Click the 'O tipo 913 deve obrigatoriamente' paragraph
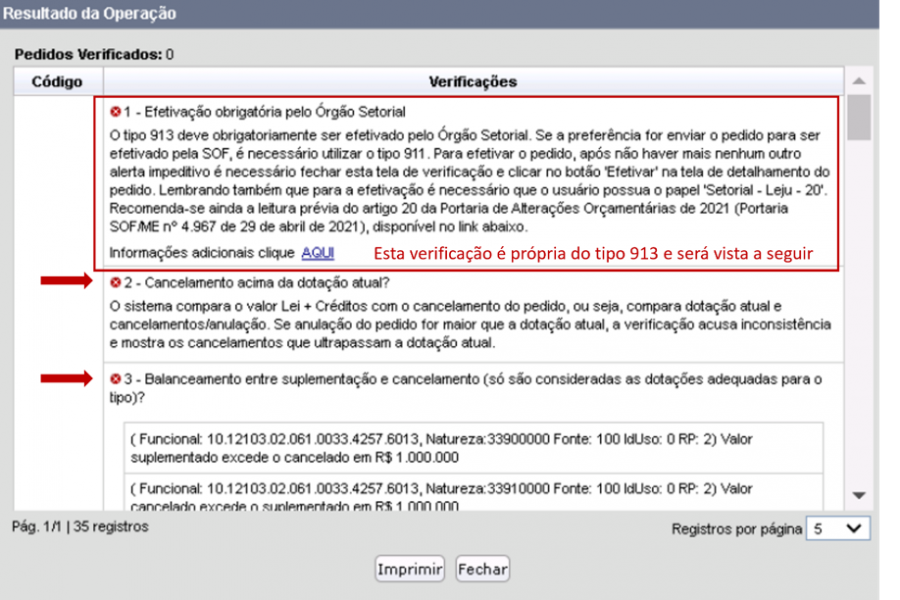900x600 pixels. click(x=470, y=181)
